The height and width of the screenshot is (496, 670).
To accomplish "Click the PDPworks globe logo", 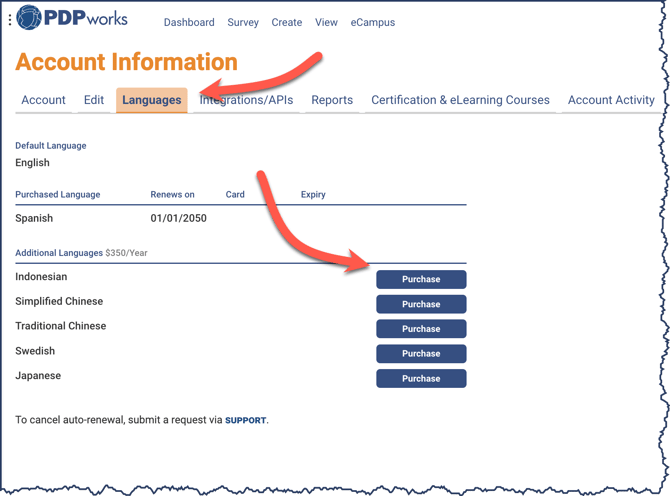I will pyautogui.click(x=30, y=18).
